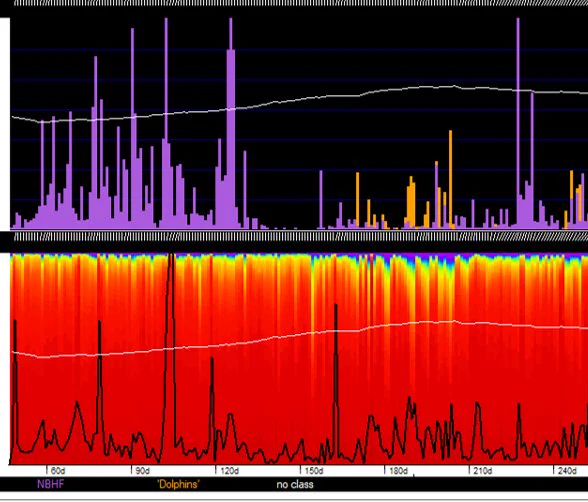
Task: Click the 180d time axis marker
Action: 398,471
